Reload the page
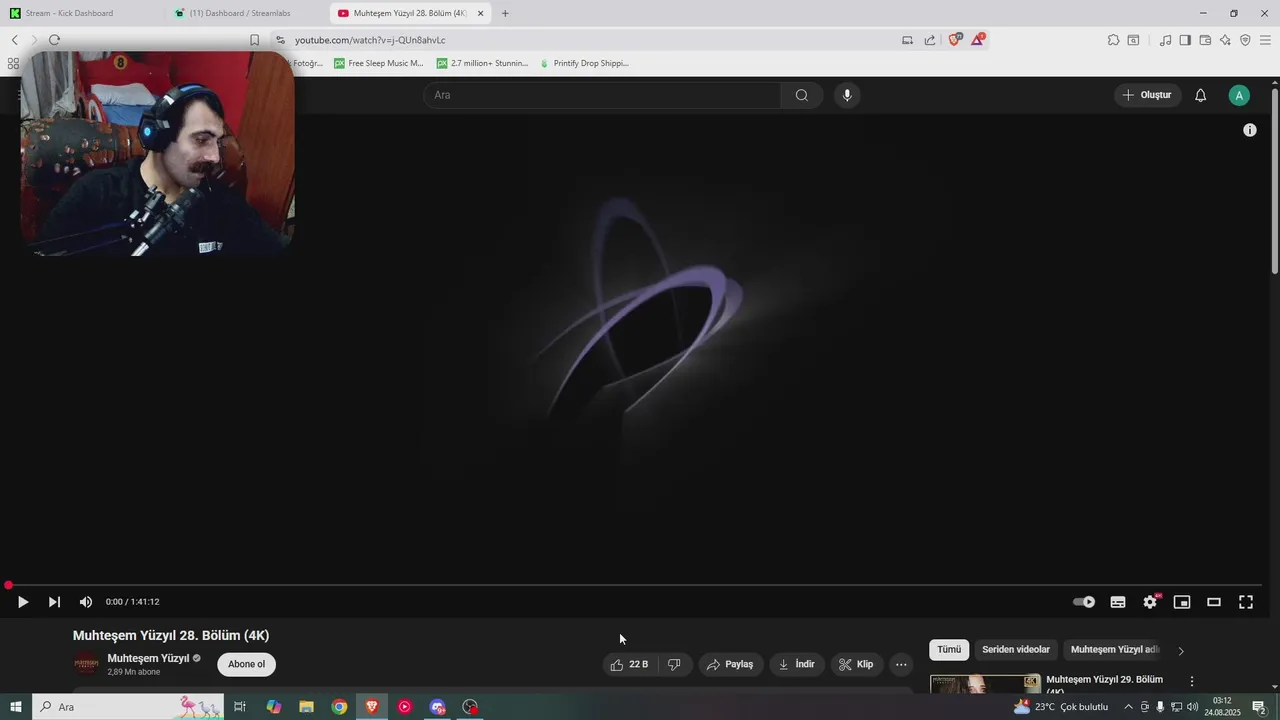Image resolution: width=1280 pixels, height=720 pixels. 54,40
